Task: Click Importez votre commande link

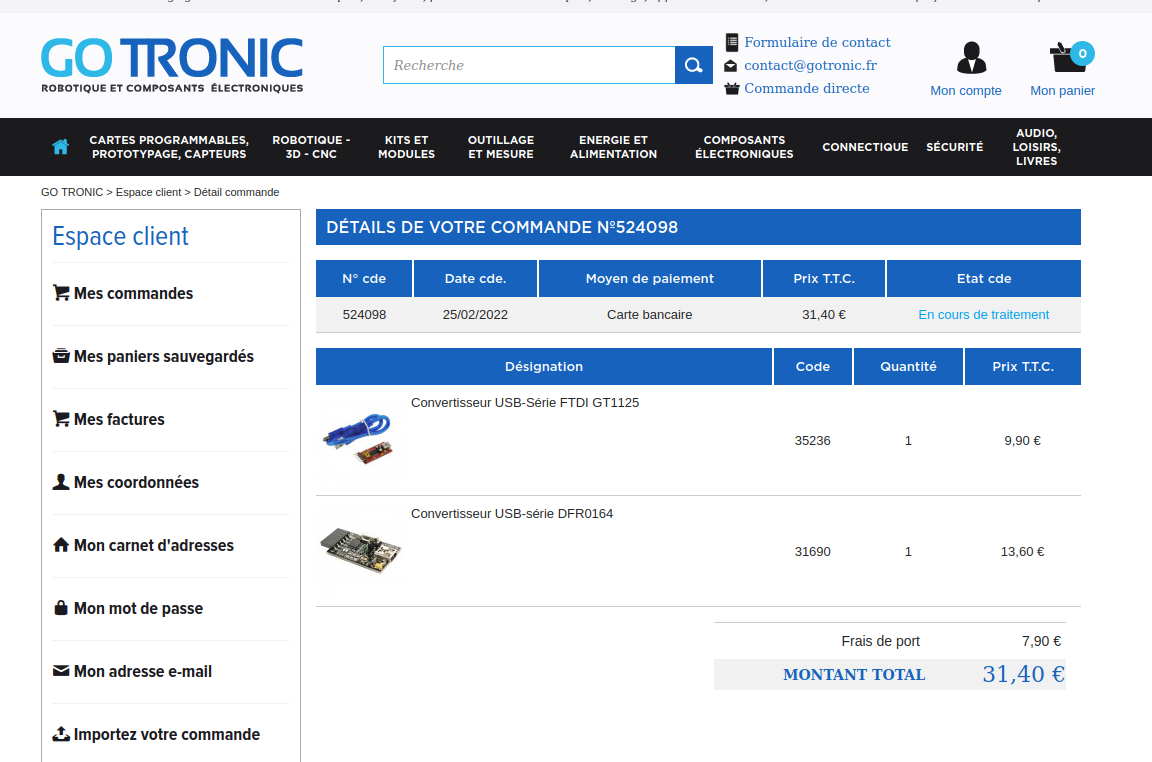Action: (x=166, y=734)
